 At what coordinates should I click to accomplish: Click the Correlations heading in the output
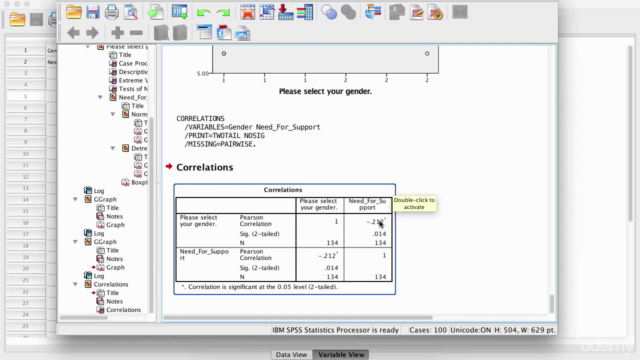point(204,167)
